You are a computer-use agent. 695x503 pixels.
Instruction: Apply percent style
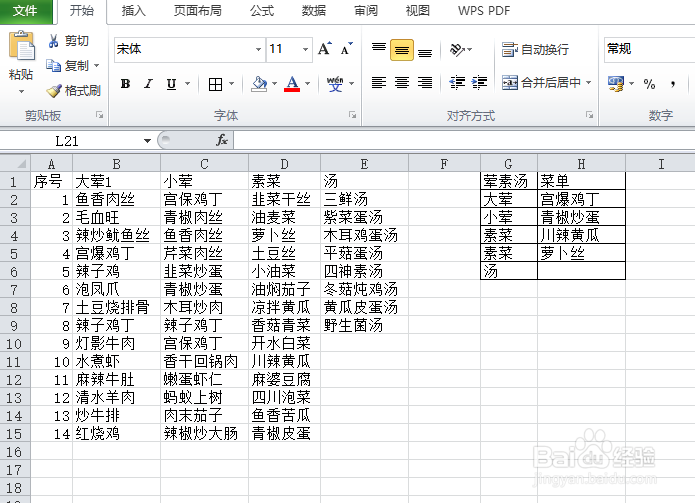[649, 84]
